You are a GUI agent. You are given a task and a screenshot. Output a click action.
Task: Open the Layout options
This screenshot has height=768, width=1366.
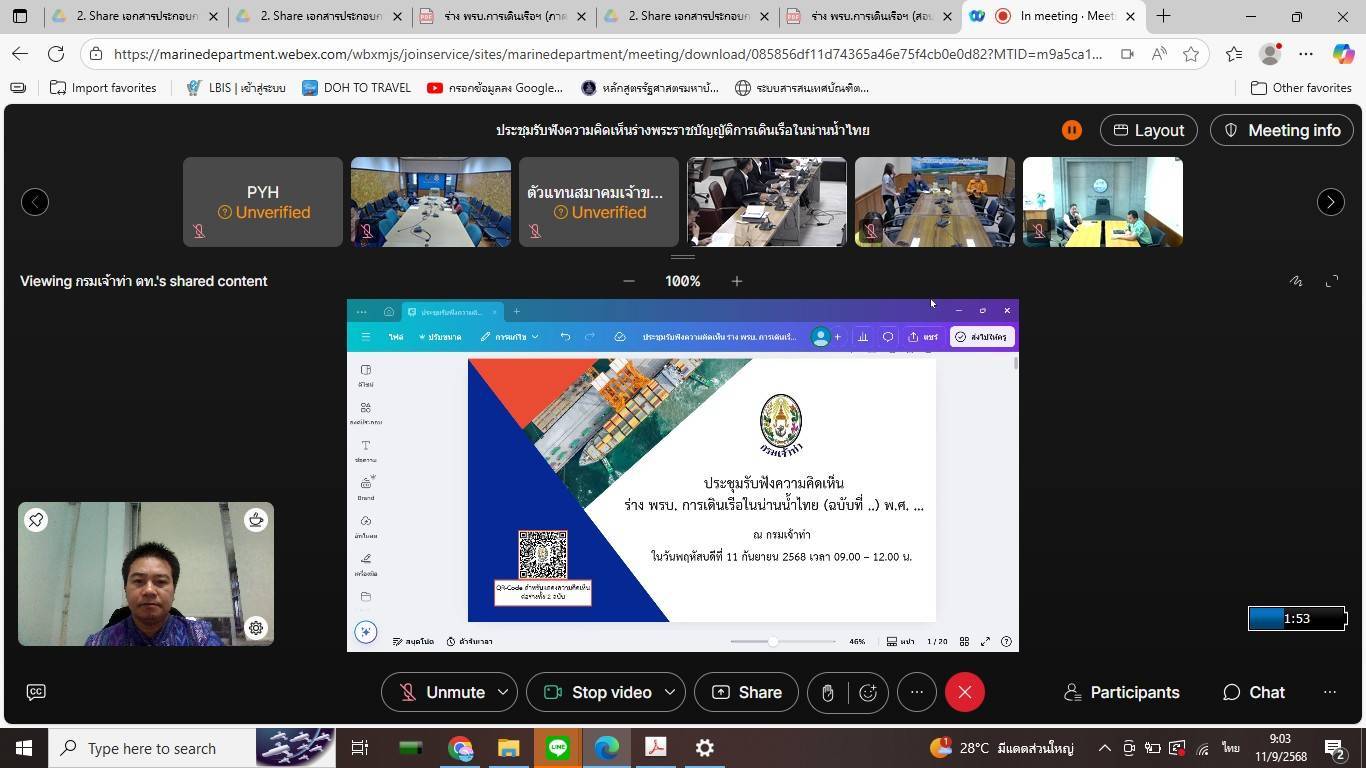pyautogui.click(x=1148, y=130)
